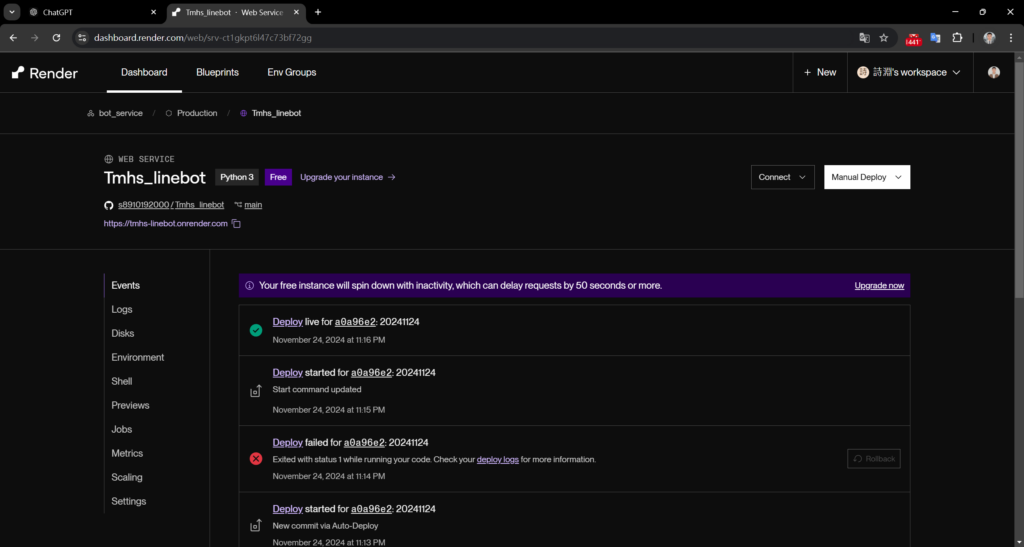
Task: Click the user avatar in the Render header
Action: click(993, 72)
